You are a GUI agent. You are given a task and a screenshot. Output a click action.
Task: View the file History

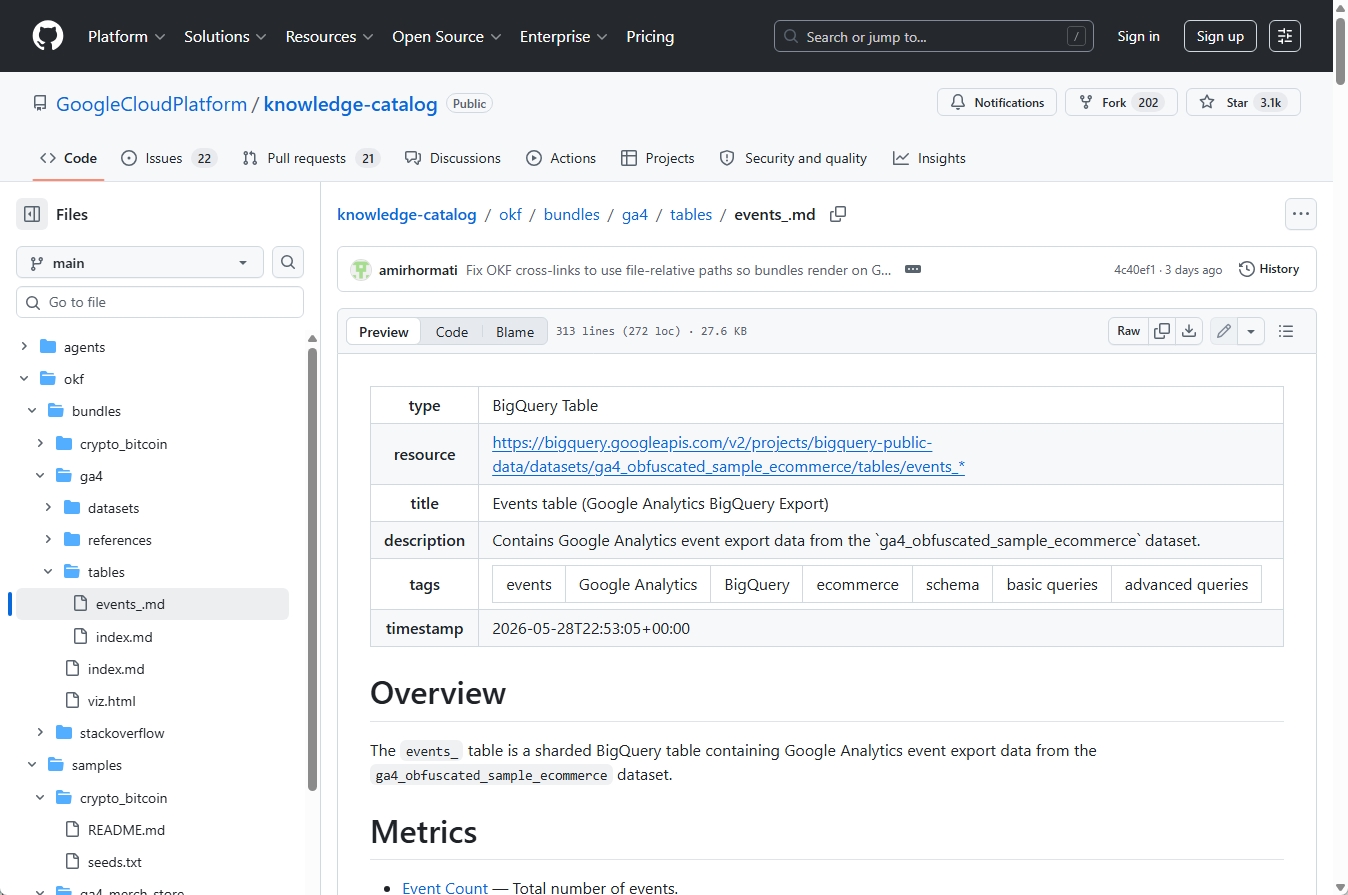[x=1269, y=269]
